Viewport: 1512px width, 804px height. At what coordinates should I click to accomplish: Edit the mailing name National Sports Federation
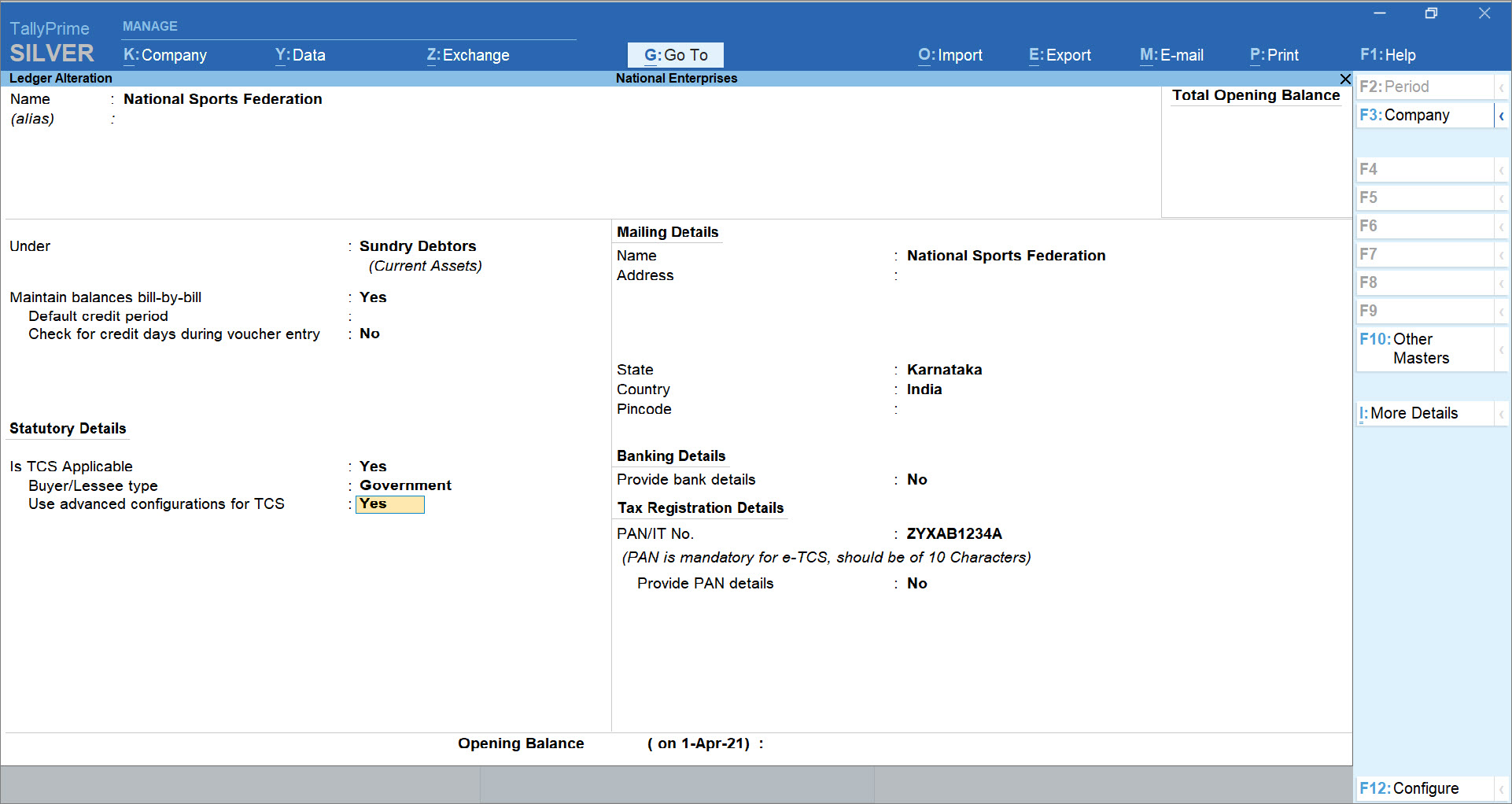tap(1006, 256)
